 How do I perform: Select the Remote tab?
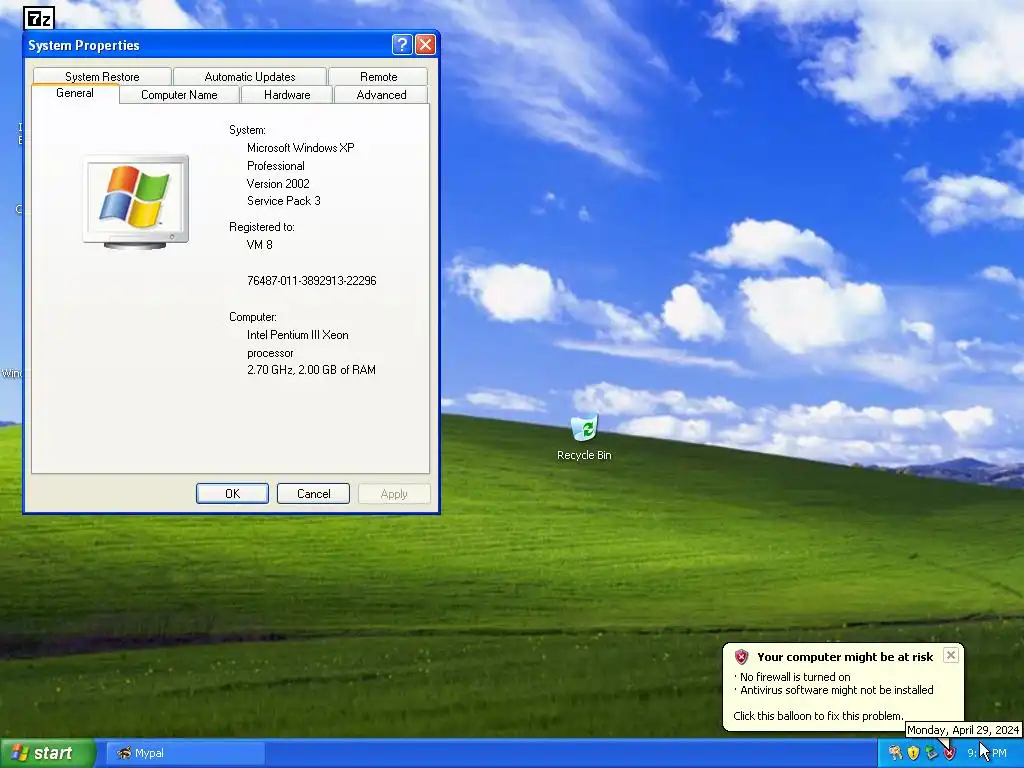click(378, 76)
